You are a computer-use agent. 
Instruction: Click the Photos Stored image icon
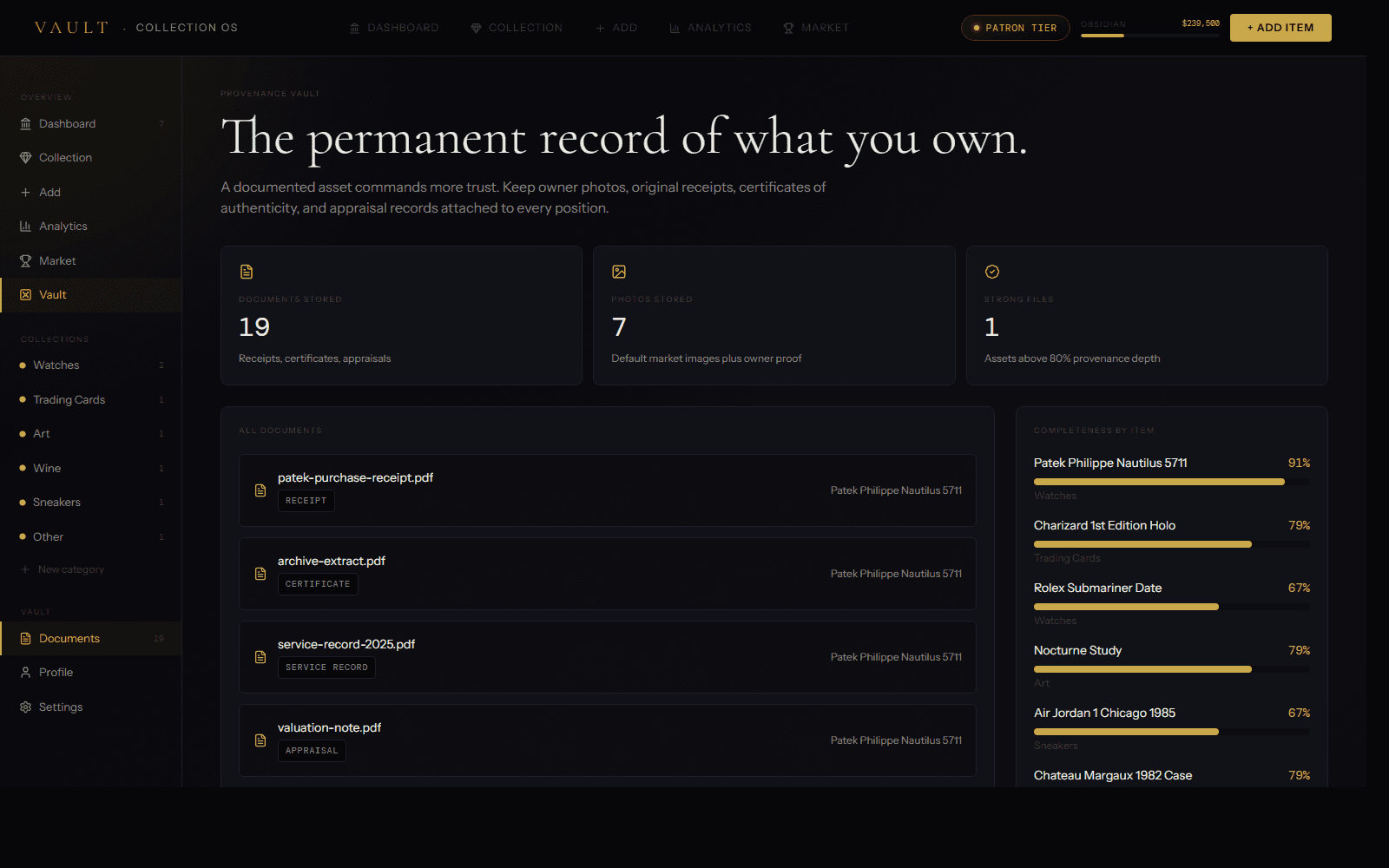click(x=619, y=272)
